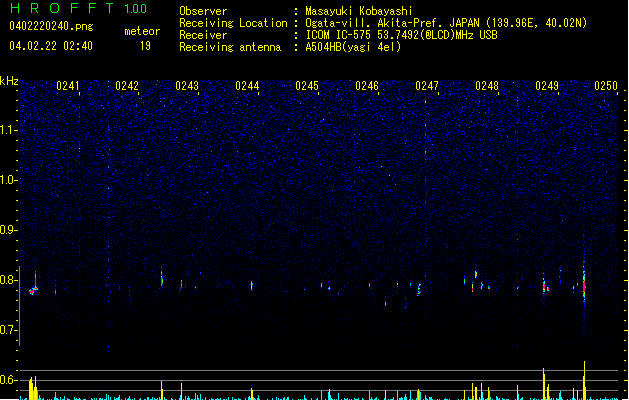
Task: Click the 0241 time marker
Action: coord(68,86)
